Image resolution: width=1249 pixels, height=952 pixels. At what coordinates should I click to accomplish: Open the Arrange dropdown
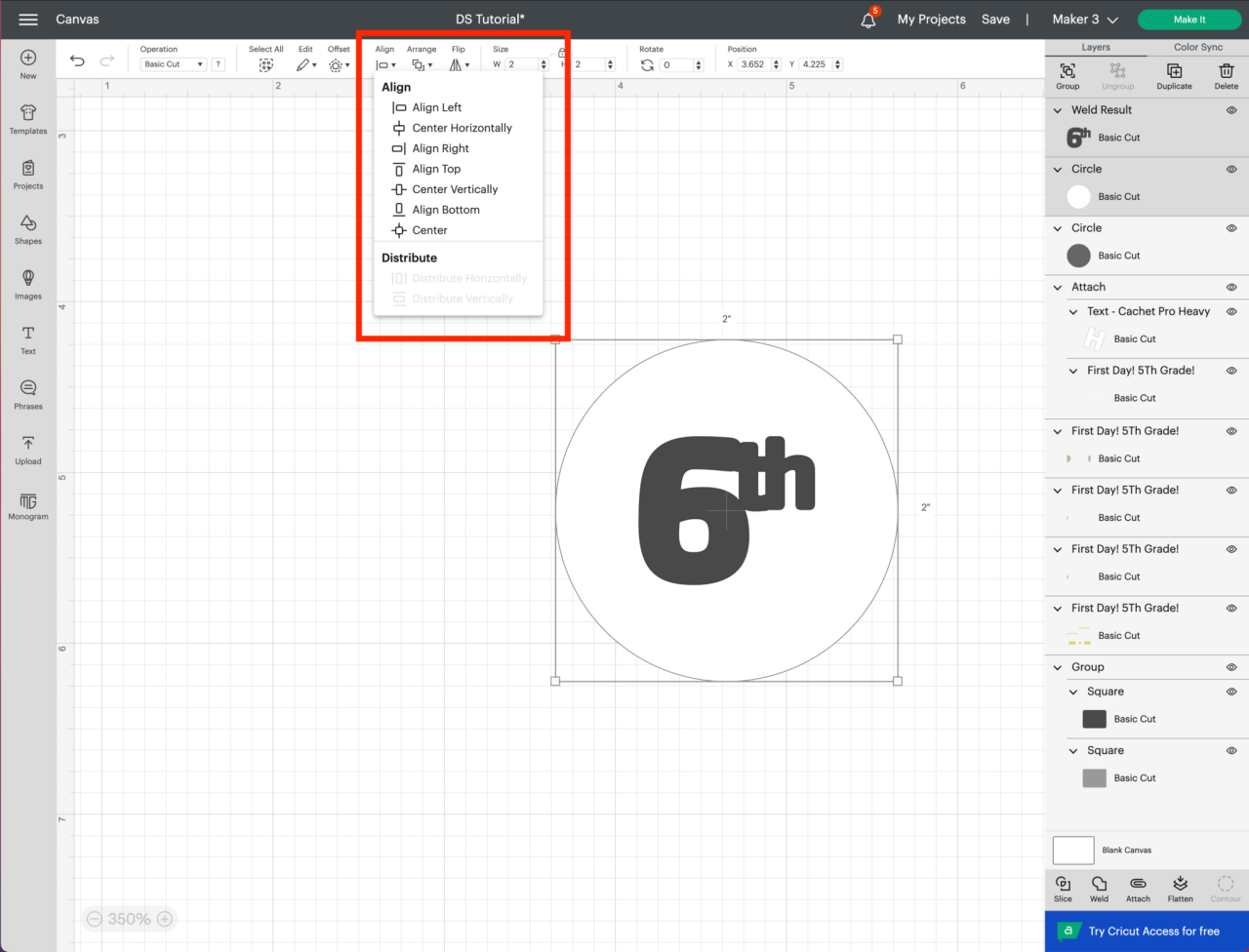point(422,64)
